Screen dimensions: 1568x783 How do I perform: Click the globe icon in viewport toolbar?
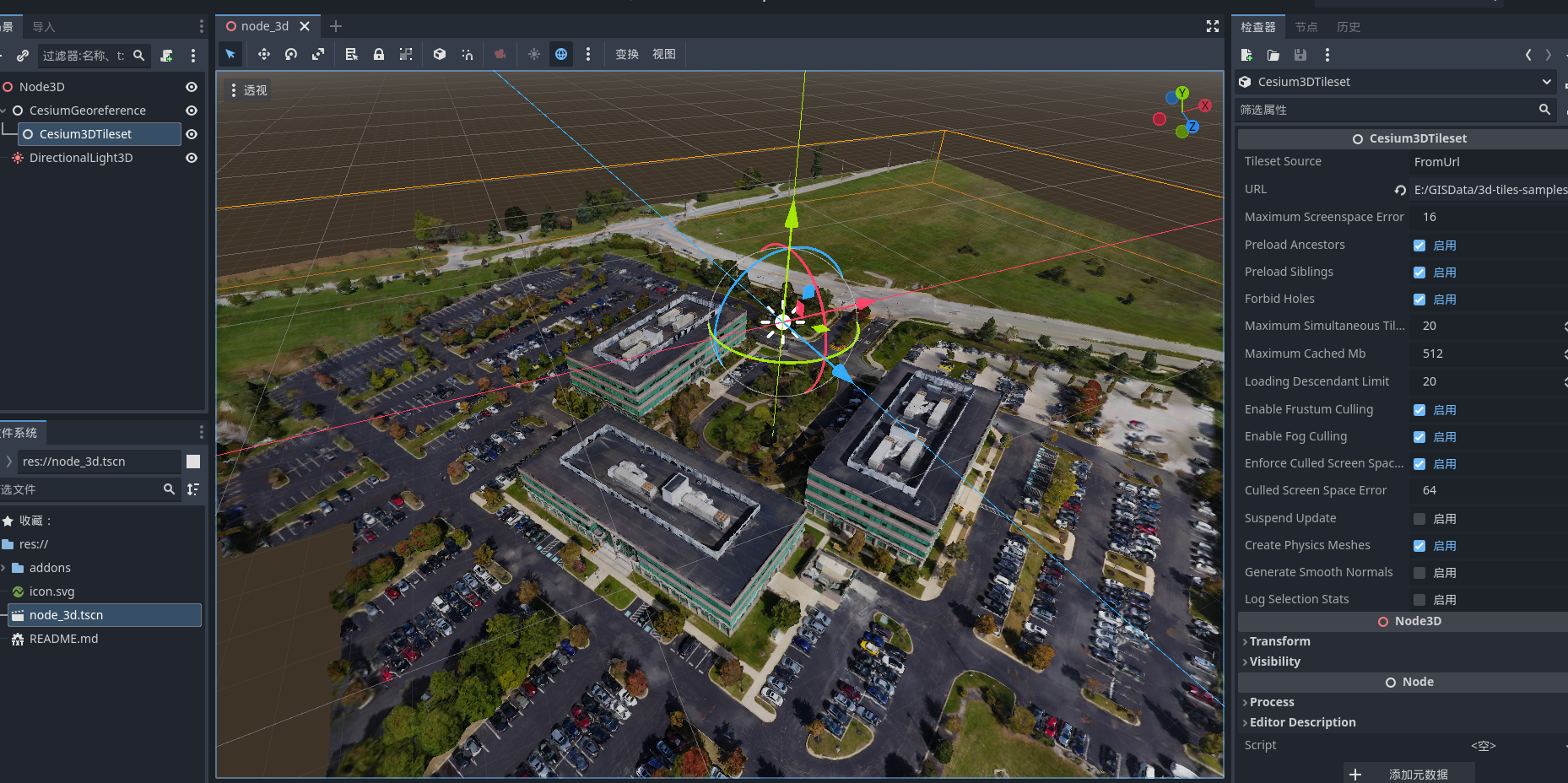click(561, 54)
